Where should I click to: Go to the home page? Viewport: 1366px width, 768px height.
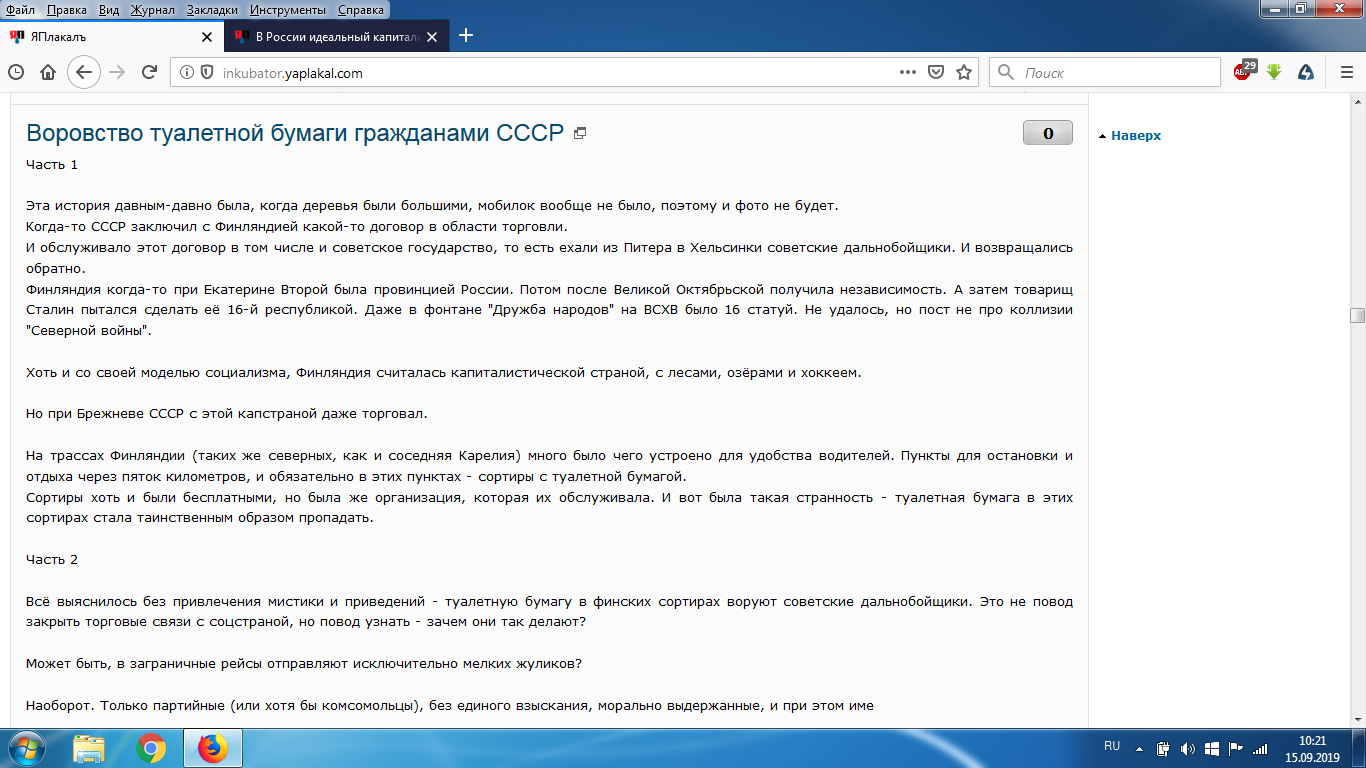tap(47, 72)
